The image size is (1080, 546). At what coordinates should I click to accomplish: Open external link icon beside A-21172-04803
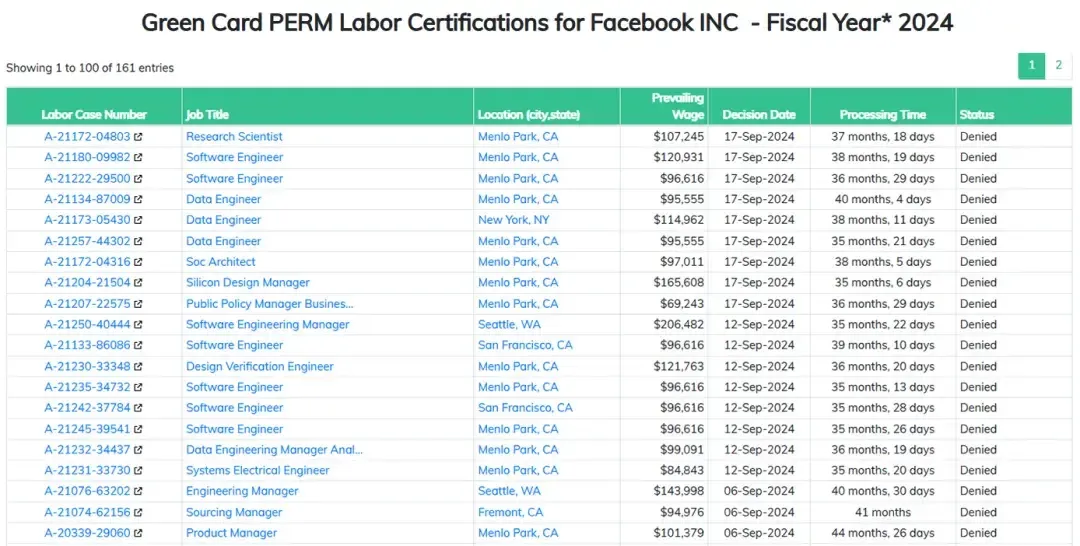[138, 137]
